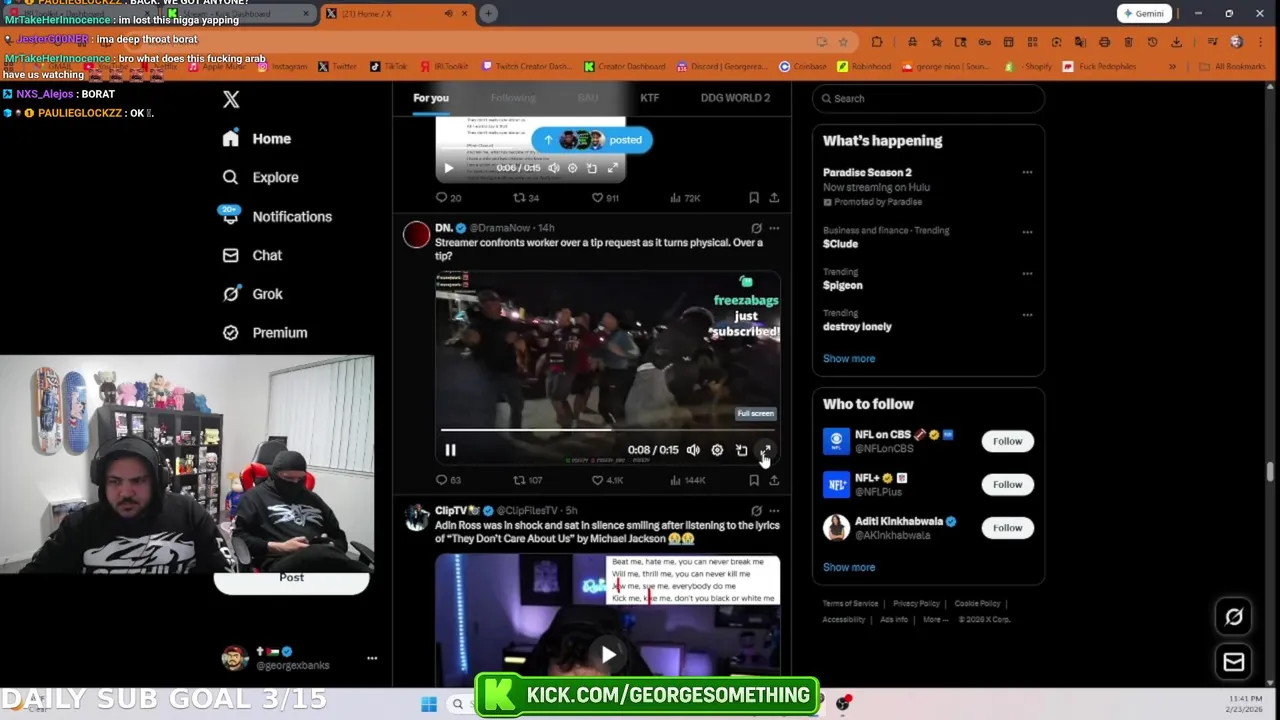Screen dimensions: 1280x720
Task: Open more options for $Clude trend
Action: [1027, 232]
